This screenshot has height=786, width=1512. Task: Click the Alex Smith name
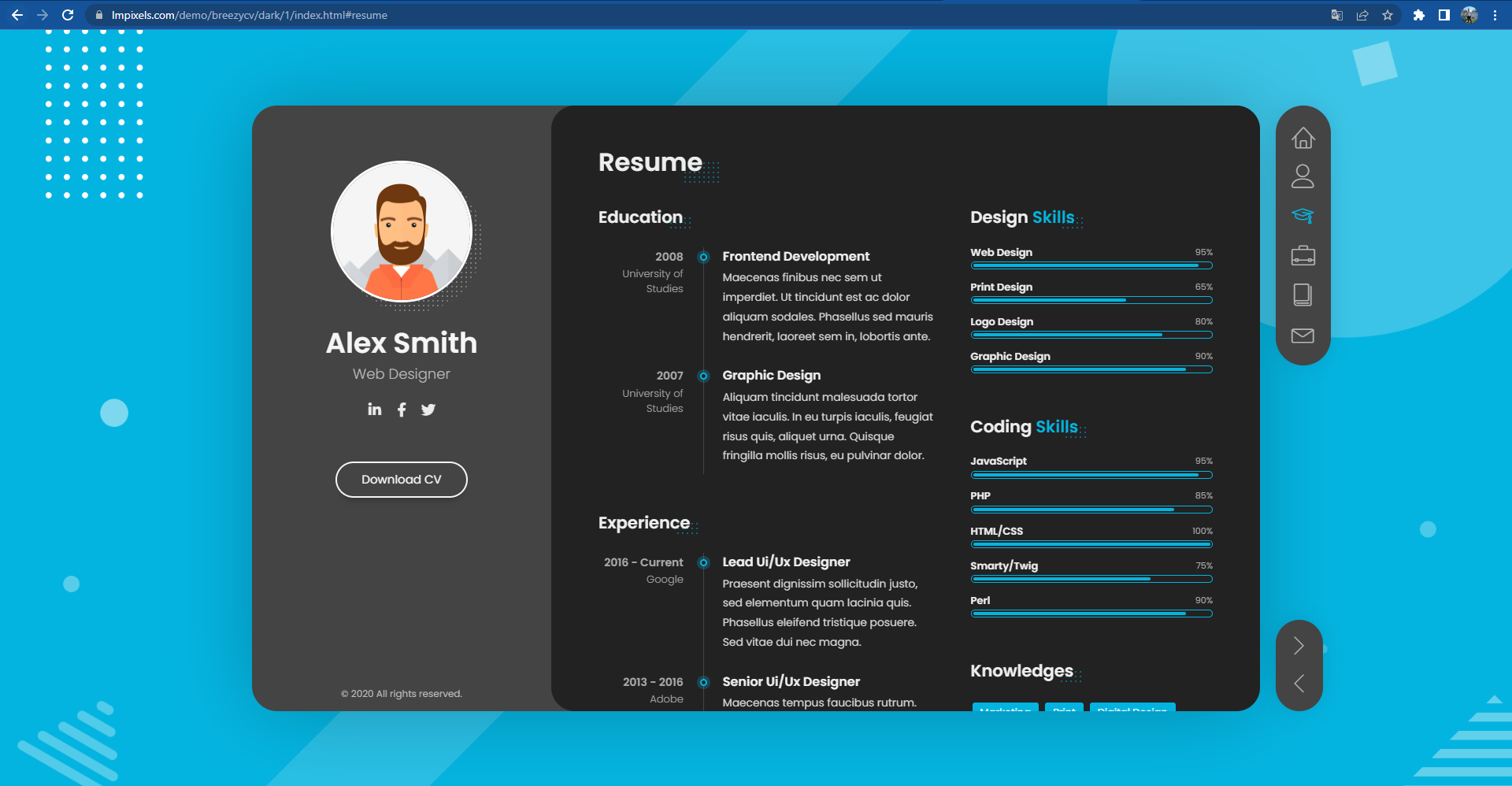point(402,343)
